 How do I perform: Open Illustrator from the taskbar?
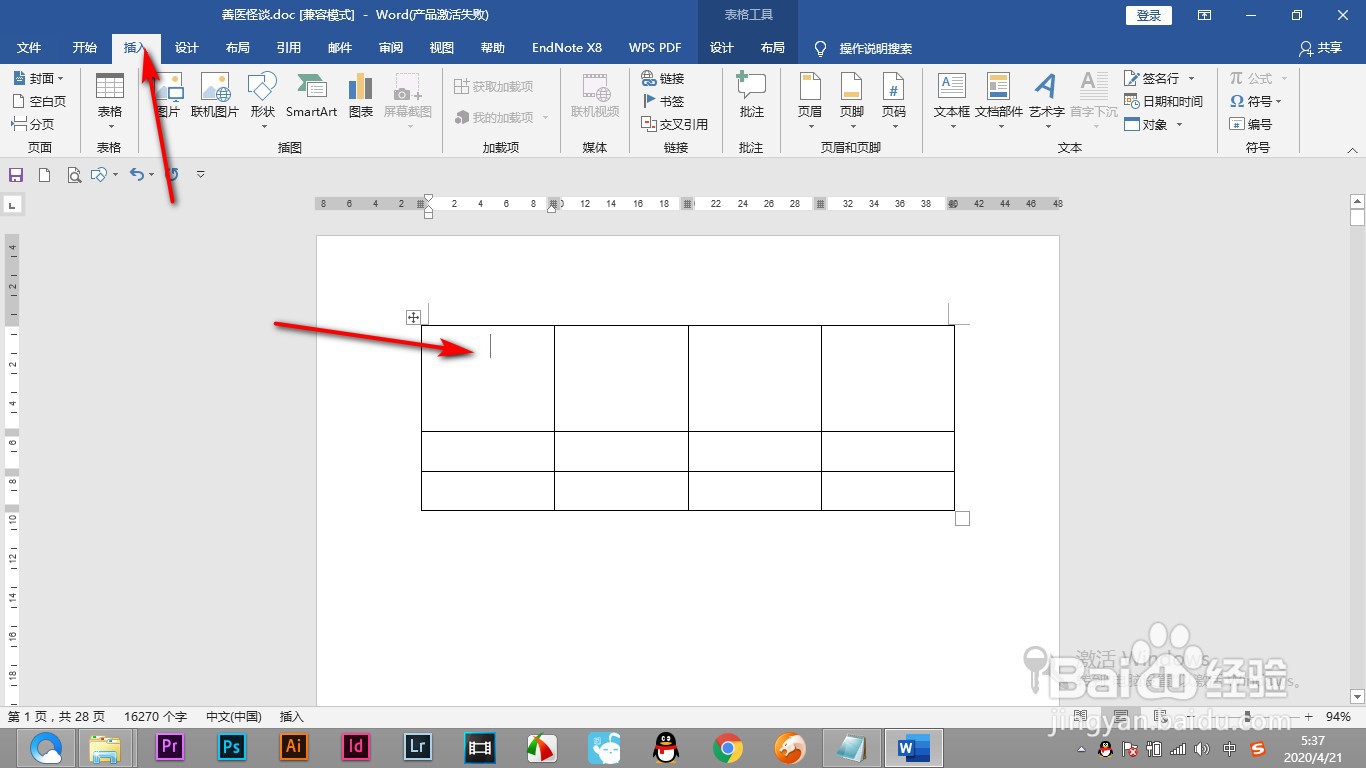coord(294,747)
